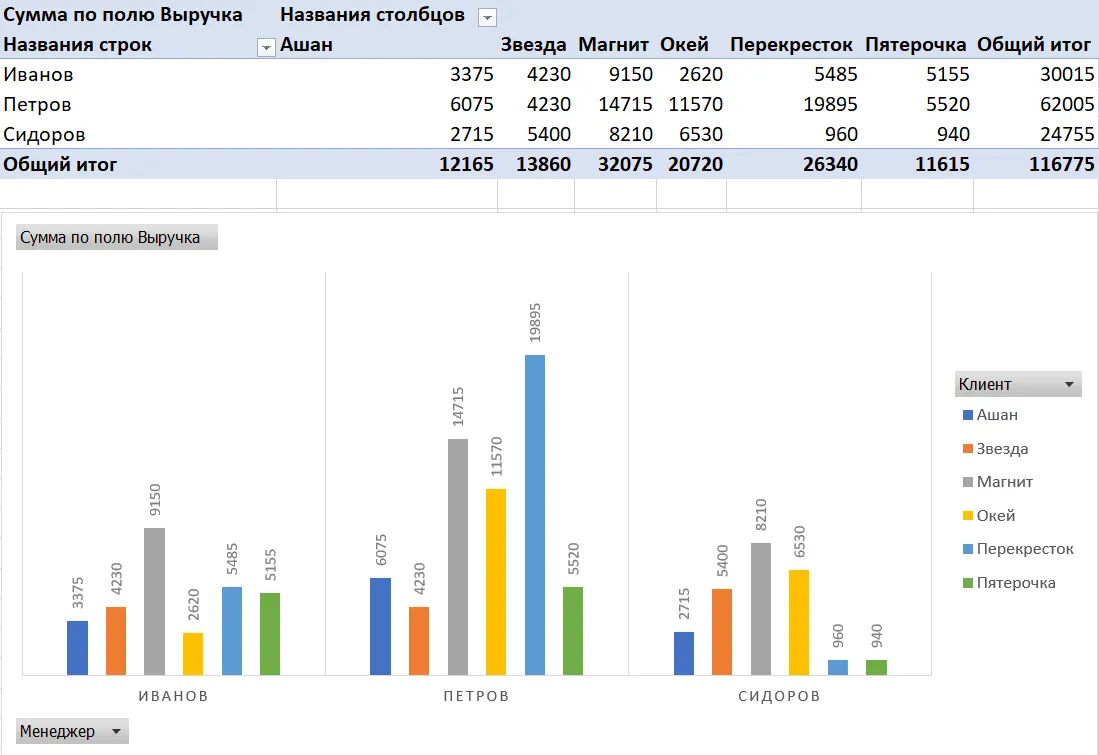Viewport: 1099px width, 755px height.
Task: Expand the Менеджер field dropdown on chart
Action: (x=71, y=731)
